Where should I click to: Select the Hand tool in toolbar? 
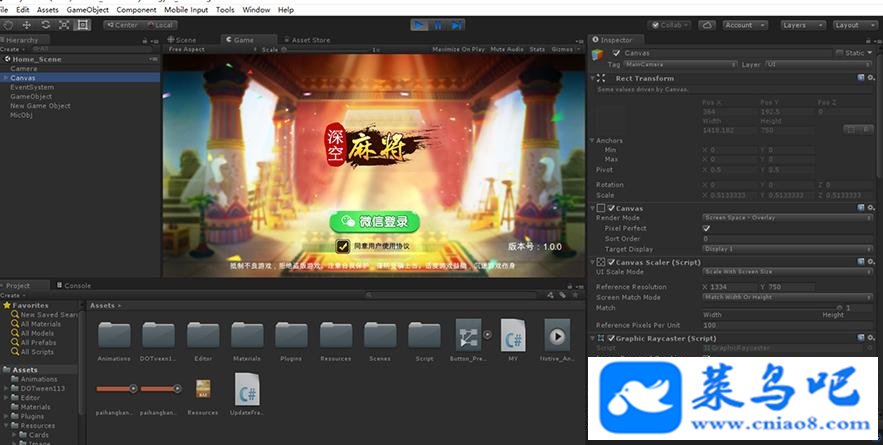pyautogui.click(x=8, y=25)
